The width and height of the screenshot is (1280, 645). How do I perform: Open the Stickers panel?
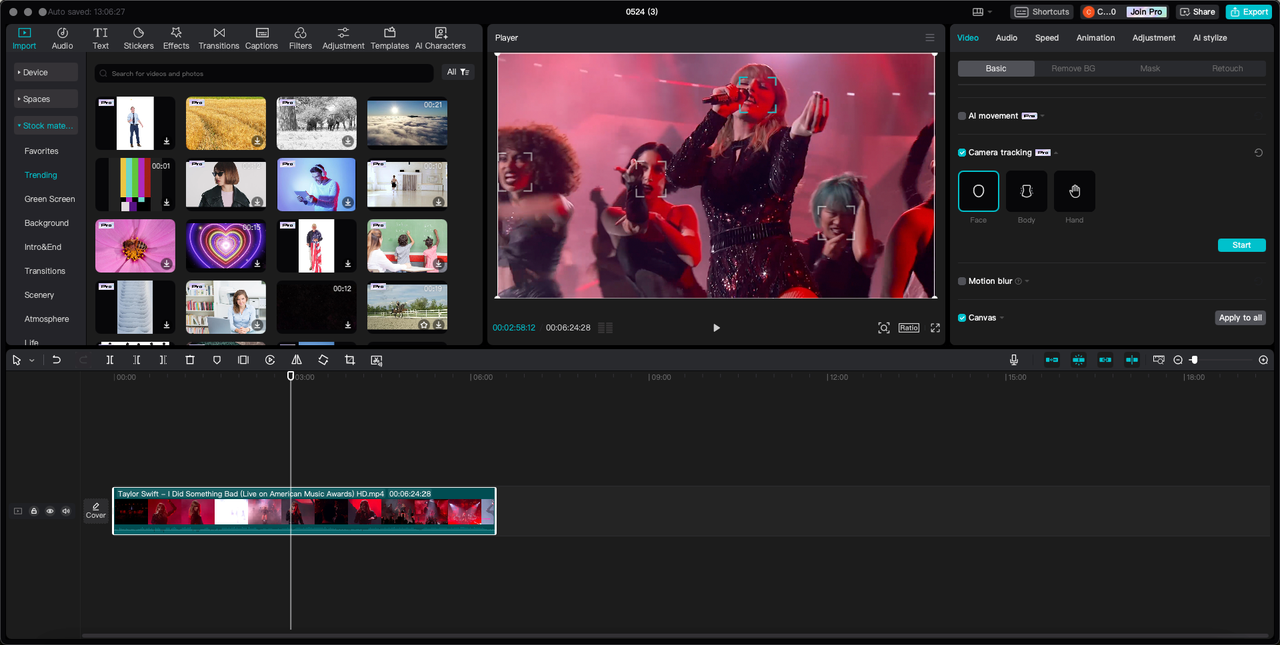[x=138, y=38]
